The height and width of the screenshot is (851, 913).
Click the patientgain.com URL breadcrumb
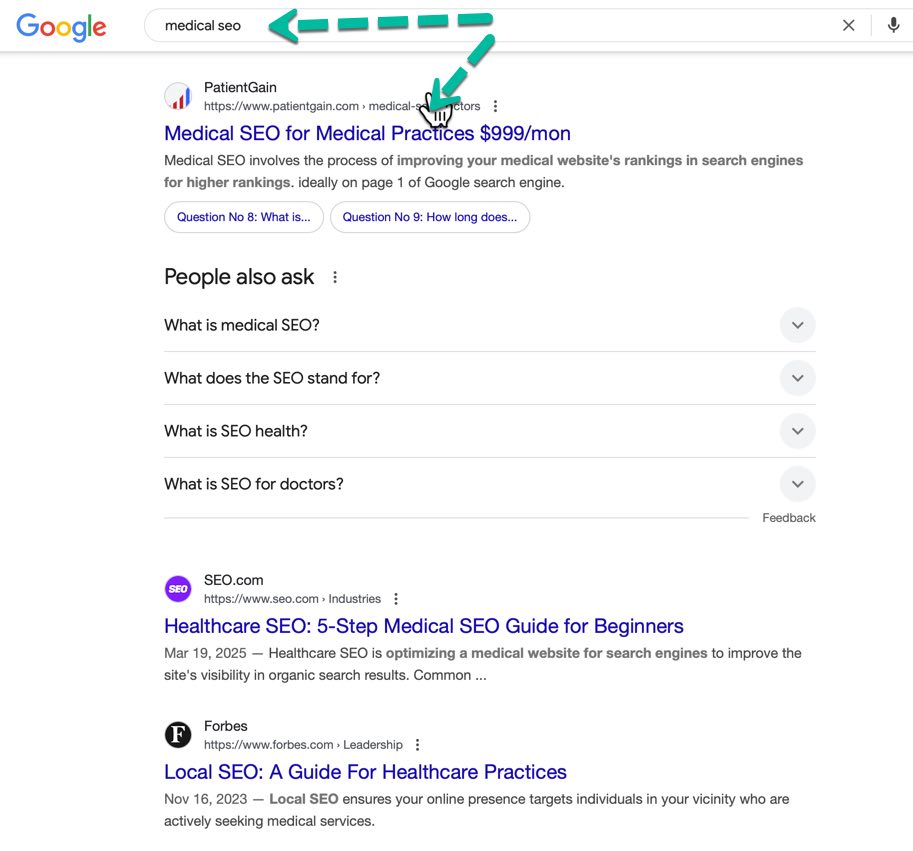coord(342,106)
